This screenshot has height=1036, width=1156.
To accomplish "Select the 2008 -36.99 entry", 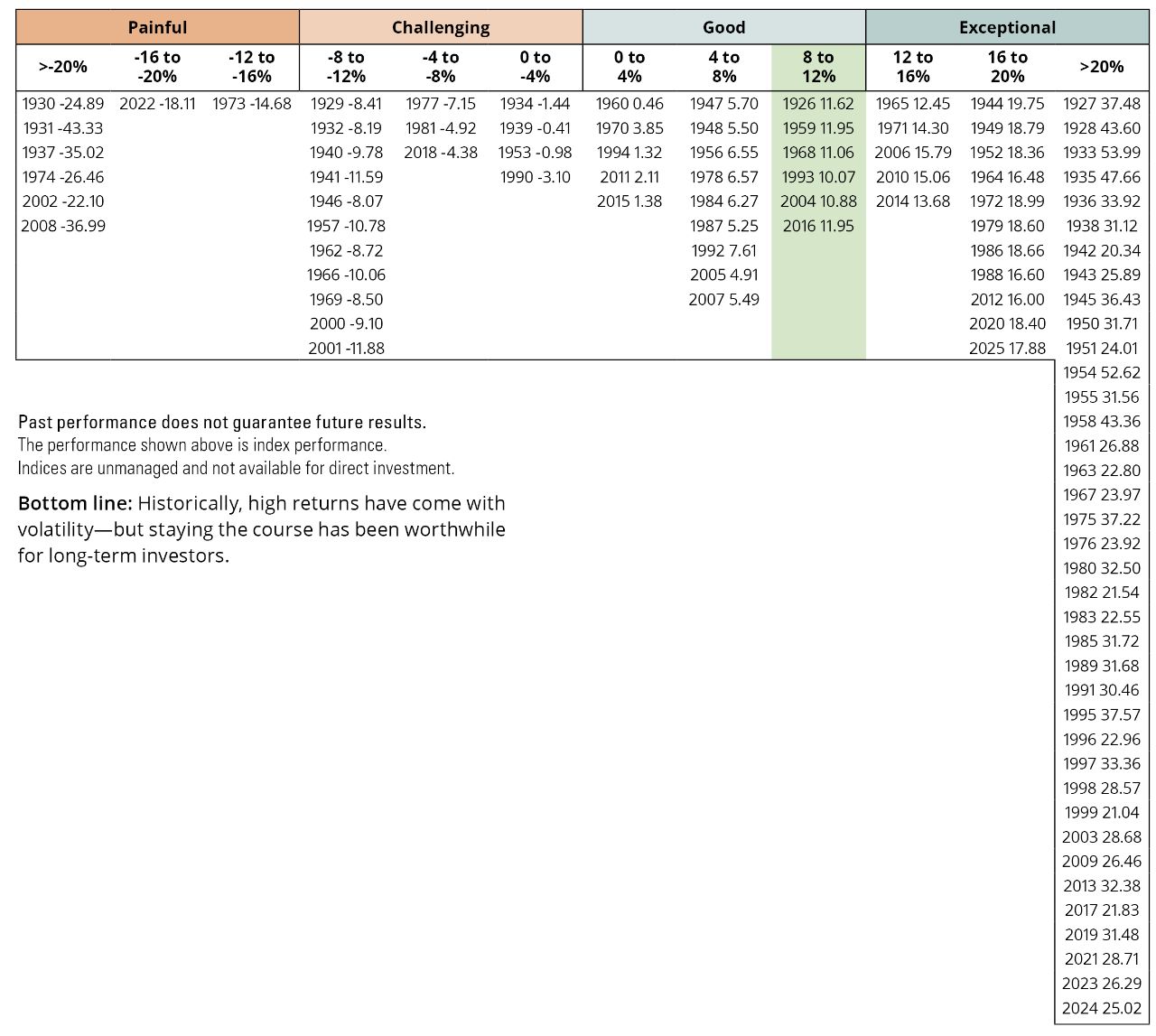I will click(x=63, y=226).
